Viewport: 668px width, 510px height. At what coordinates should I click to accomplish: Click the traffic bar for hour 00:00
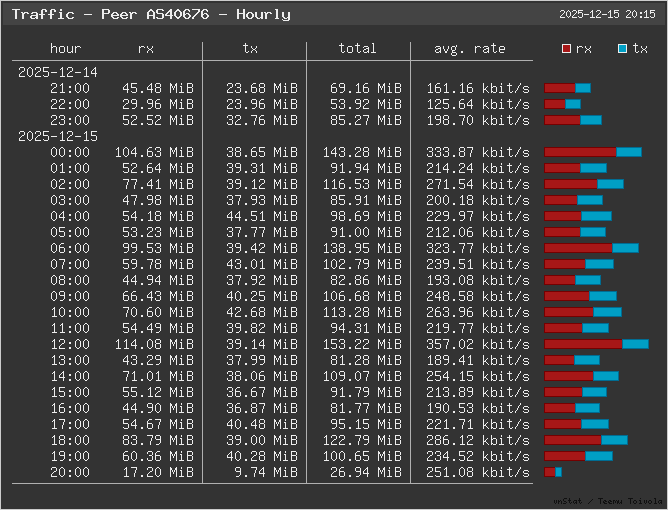pos(592,152)
